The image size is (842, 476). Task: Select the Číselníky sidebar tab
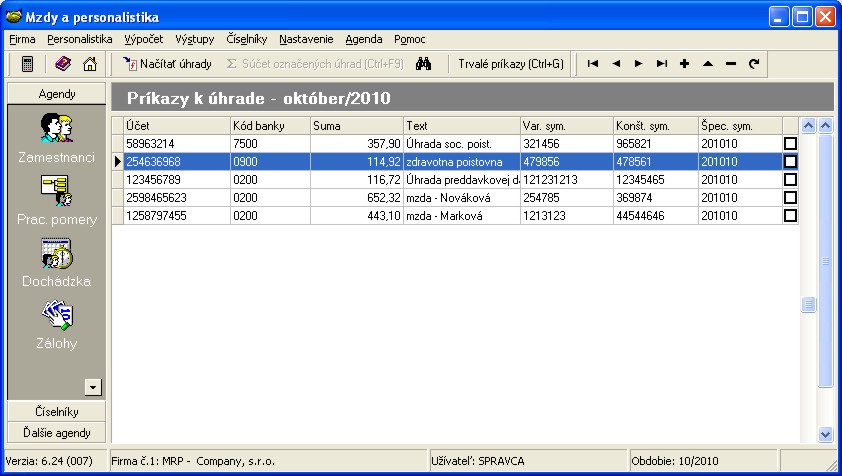click(56, 412)
